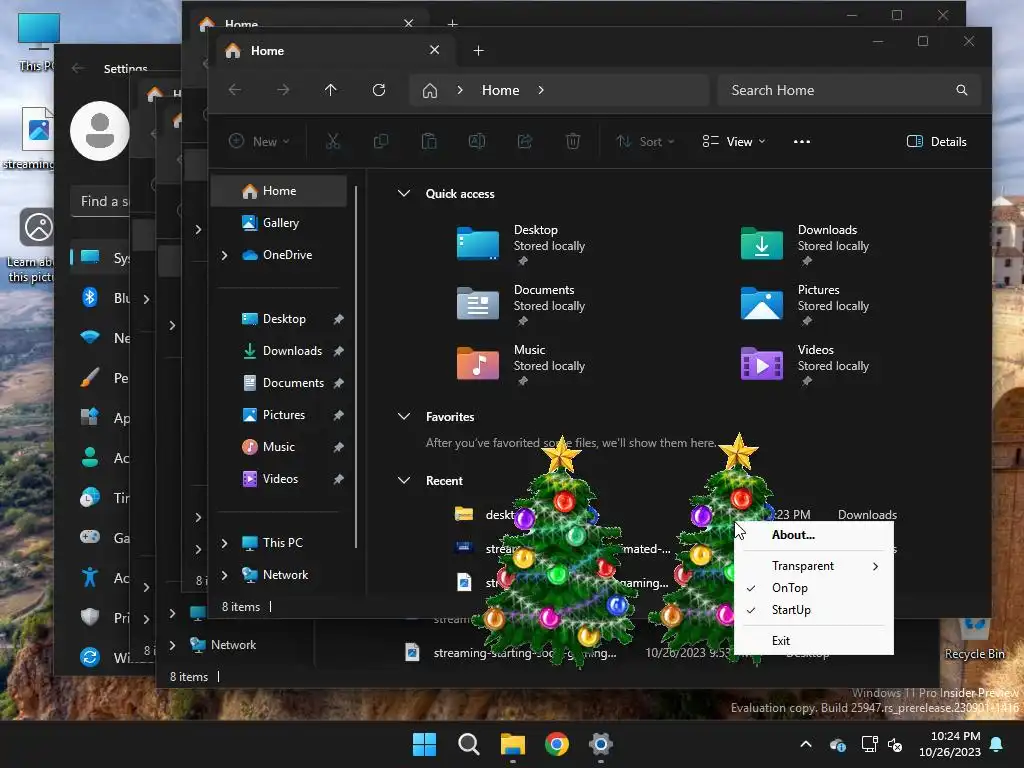Select Gallery in navigation pane
The image size is (1024, 768).
[x=279, y=223]
